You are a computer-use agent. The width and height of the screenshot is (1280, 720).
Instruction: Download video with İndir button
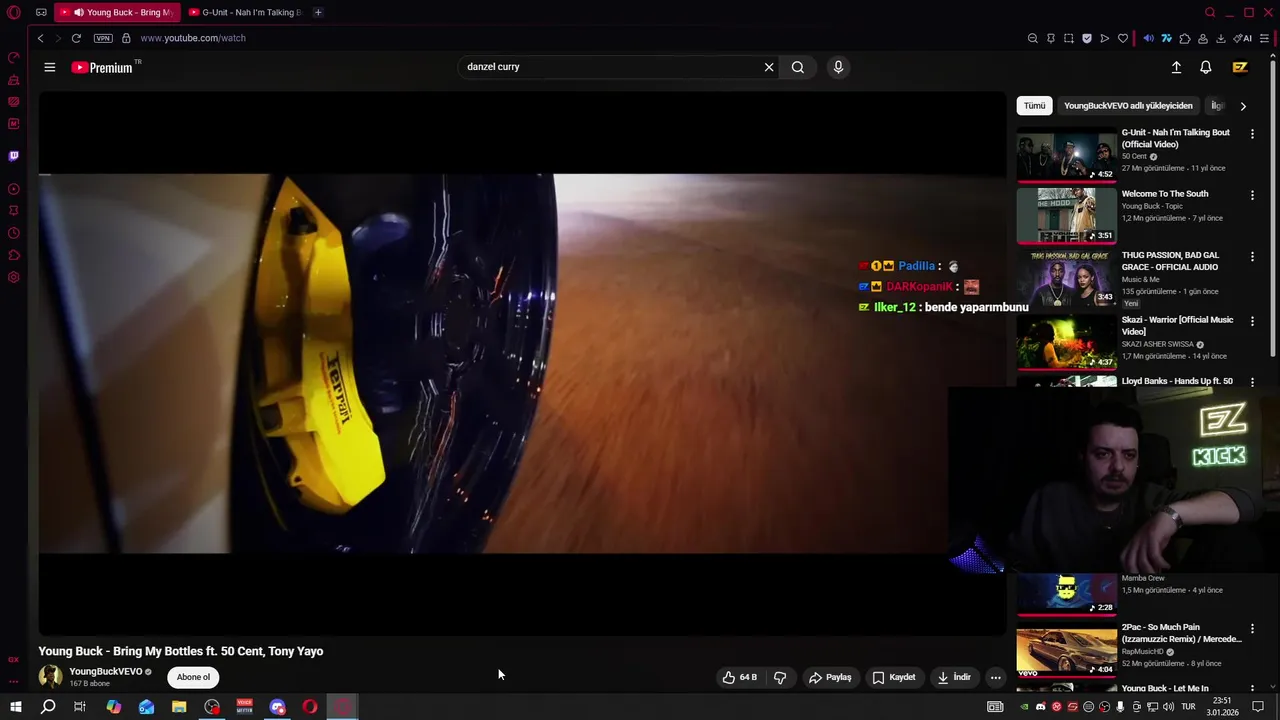(x=954, y=677)
